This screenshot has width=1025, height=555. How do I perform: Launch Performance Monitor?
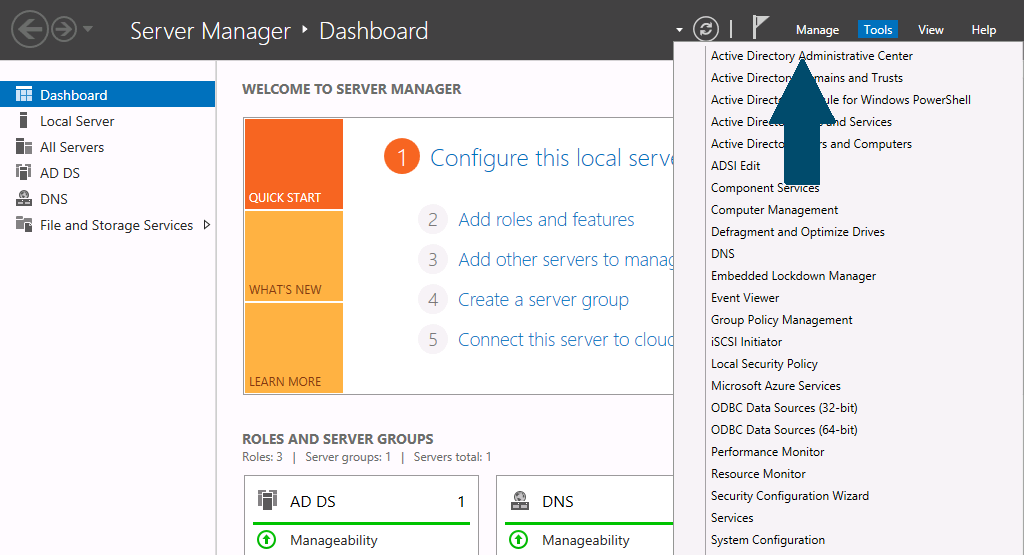[767, 452]
